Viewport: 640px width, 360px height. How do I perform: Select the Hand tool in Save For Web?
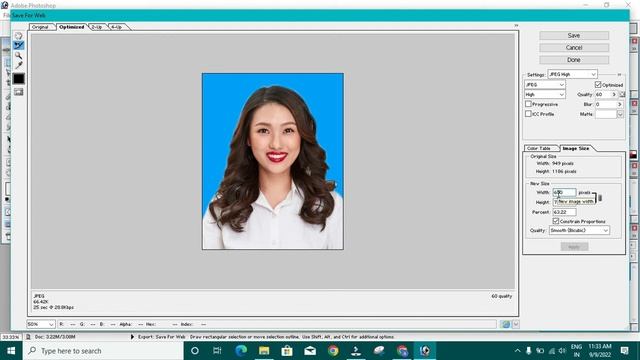tap(18, 36)
